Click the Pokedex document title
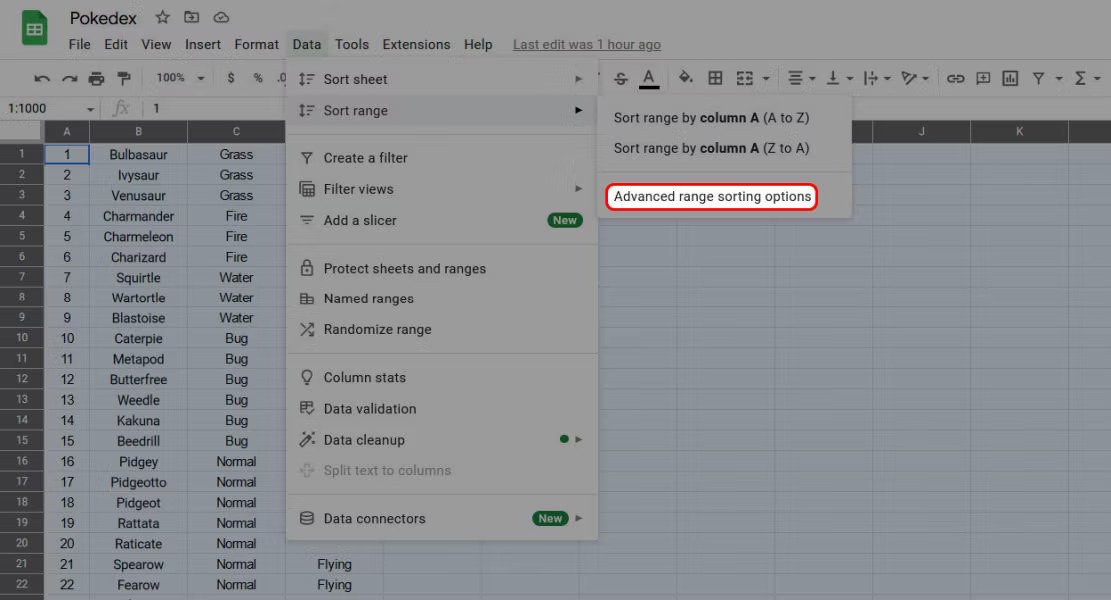 tap(103, 18)
